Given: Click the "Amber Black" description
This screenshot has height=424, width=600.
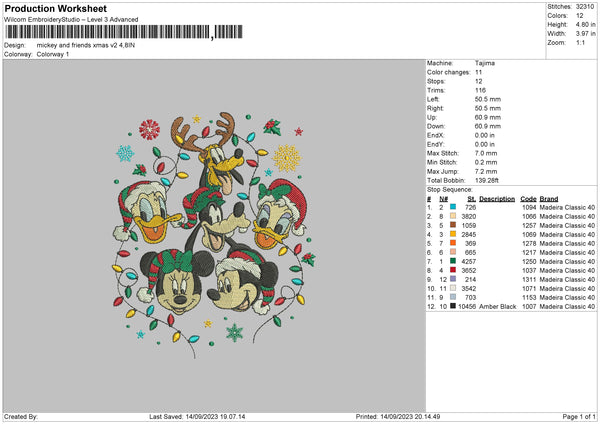Looking at the screenshot, I should tap(497, 307).
